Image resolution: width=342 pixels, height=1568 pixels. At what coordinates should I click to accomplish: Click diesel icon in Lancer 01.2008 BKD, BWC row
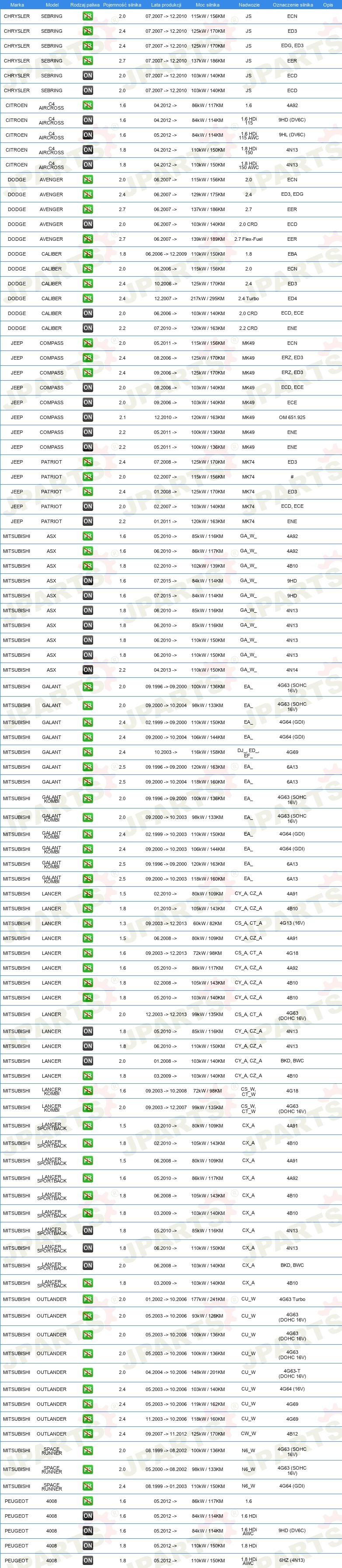(88, 1061)
